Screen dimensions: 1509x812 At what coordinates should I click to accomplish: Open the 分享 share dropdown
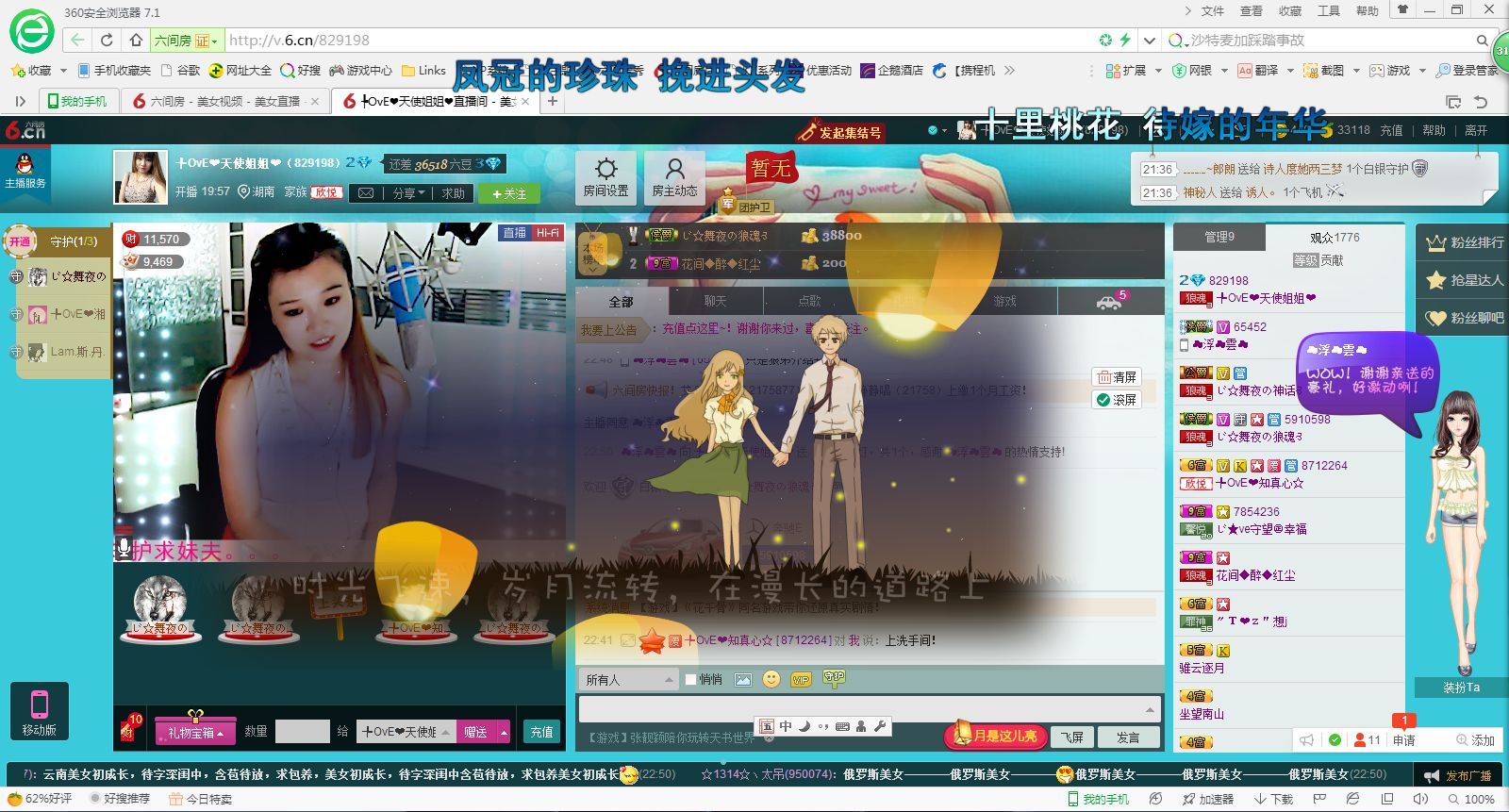(408, 193)
